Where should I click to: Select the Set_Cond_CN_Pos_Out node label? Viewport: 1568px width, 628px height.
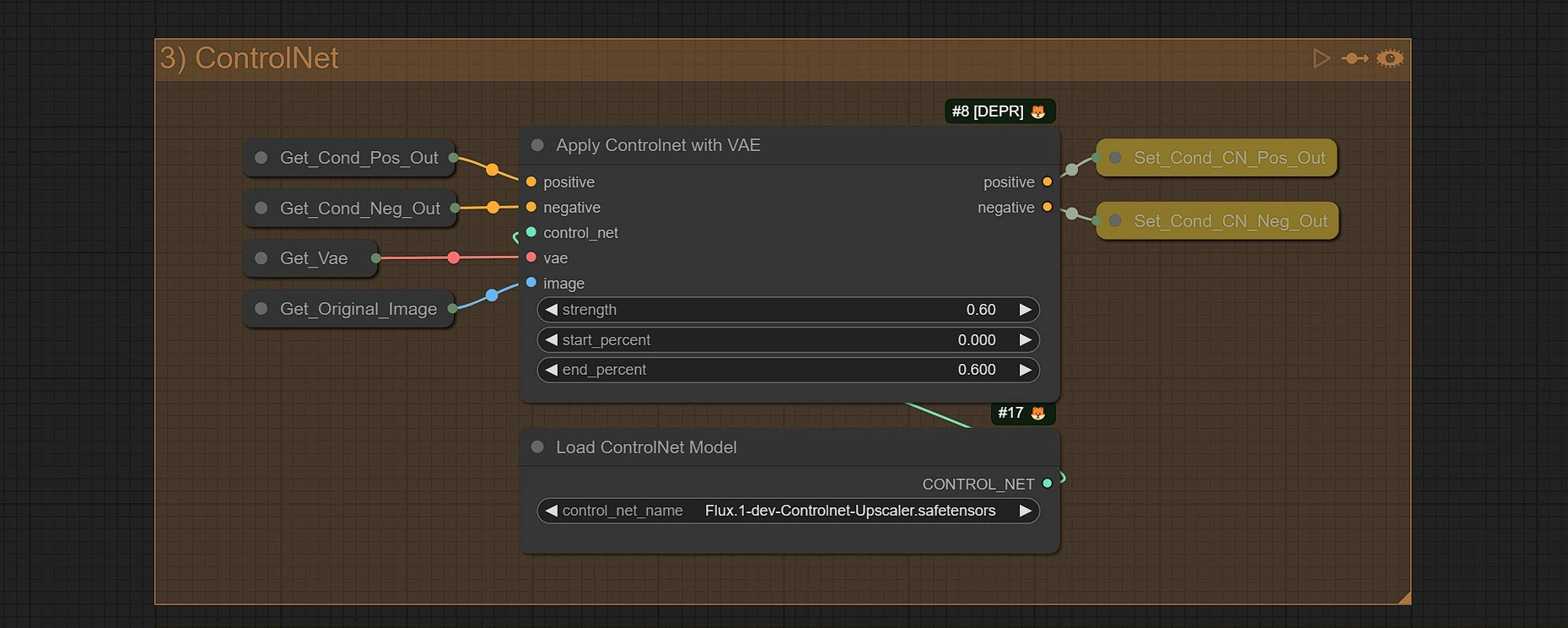1230,158
